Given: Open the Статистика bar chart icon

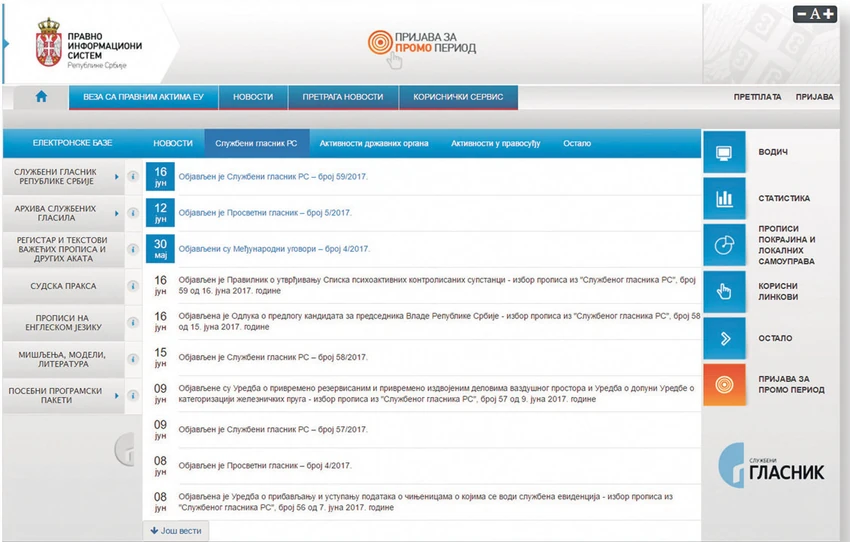Looking at the screenshot, I should (724, 199).
